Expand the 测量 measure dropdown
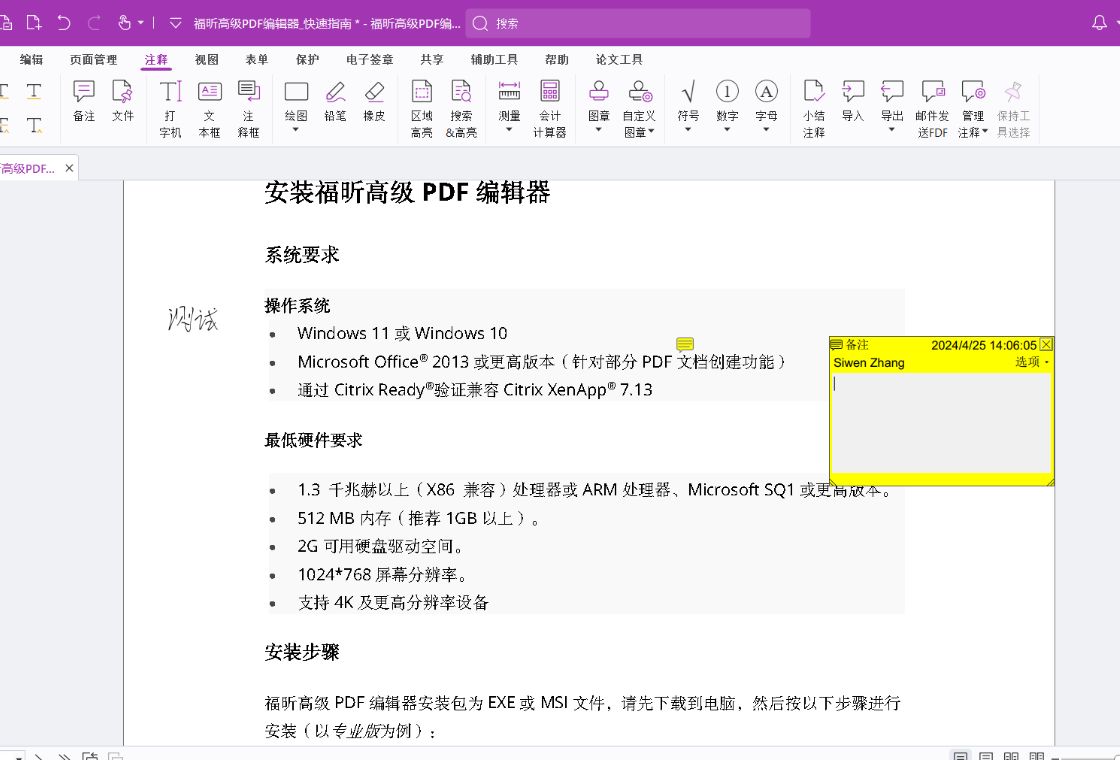Viewport: 1120px width, 760px height. [509, 130]
